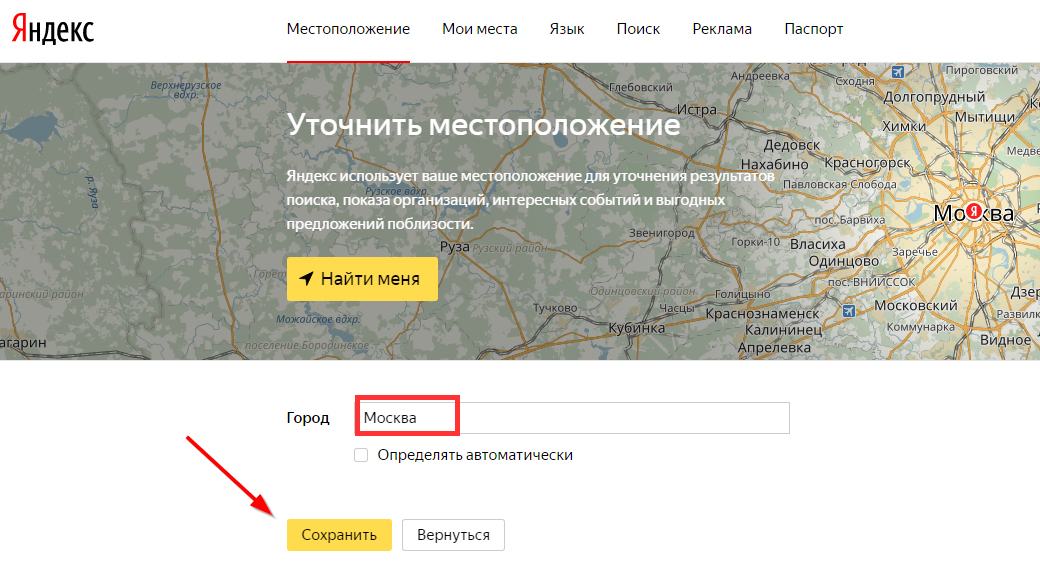Screen dimensions: 1040x576
Task: Click the airport icon near Московский
Action: click(848, 311)
